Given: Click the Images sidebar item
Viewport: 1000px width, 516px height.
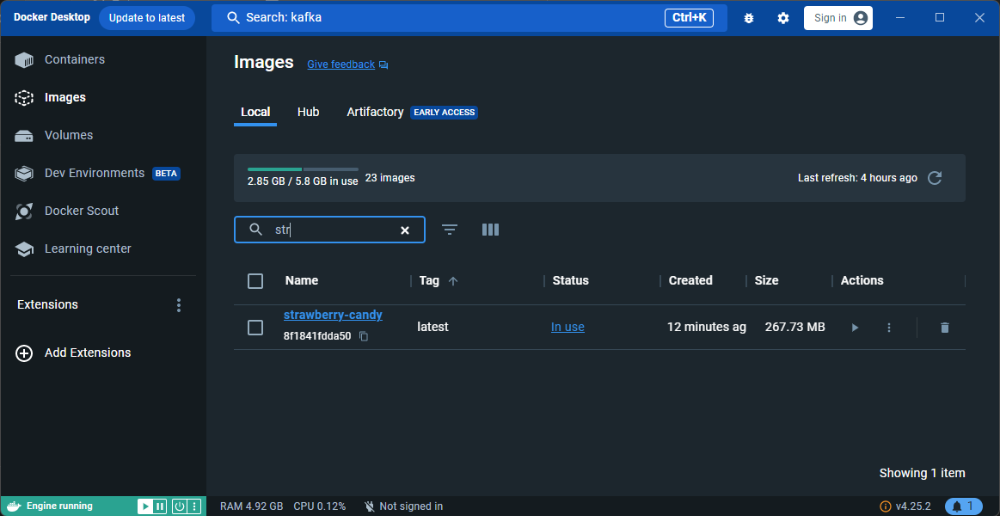Looking at the screenshot, I should (64, 98).
